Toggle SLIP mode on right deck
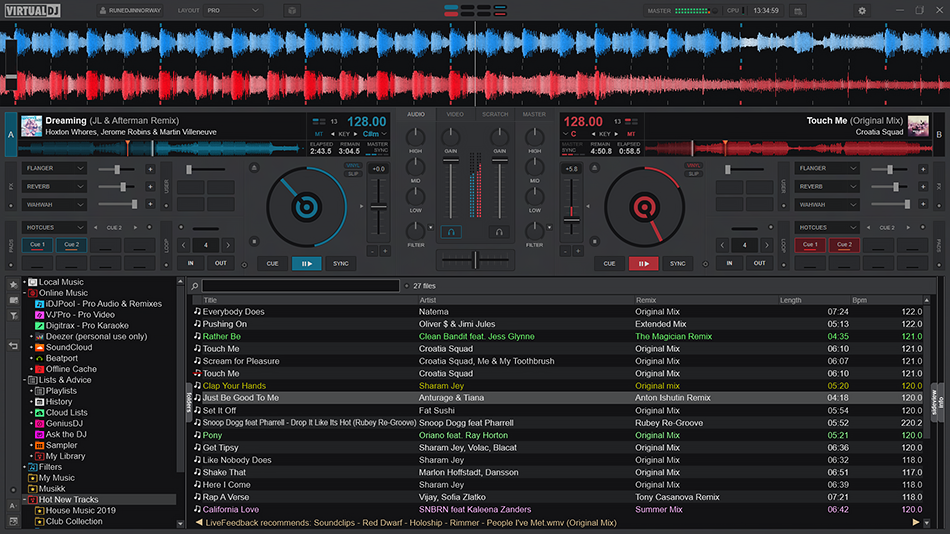Viewport: 950px width, 534px height. (693, 174)
